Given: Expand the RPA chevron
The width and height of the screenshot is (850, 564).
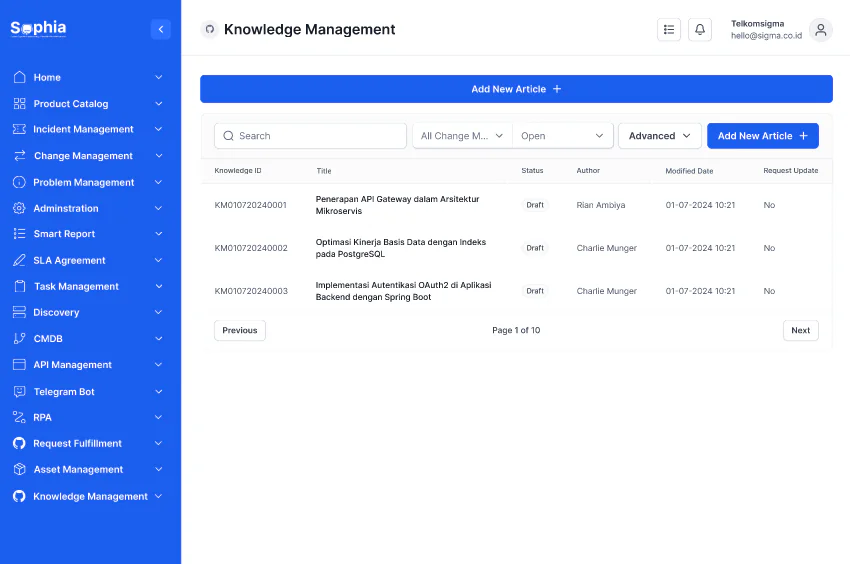Looking at the screenshot, I should coord(159,417).
